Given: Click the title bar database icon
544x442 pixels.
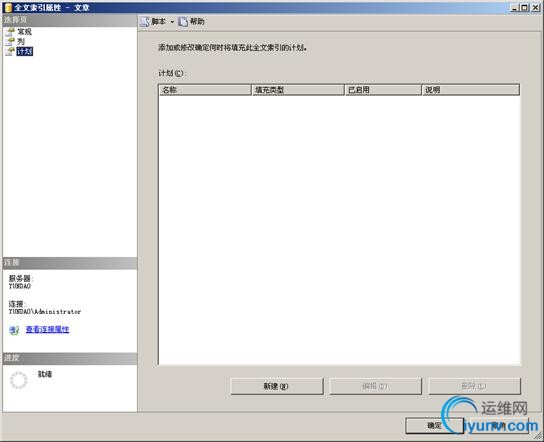Looking at the screenshot, I should 8,7.
